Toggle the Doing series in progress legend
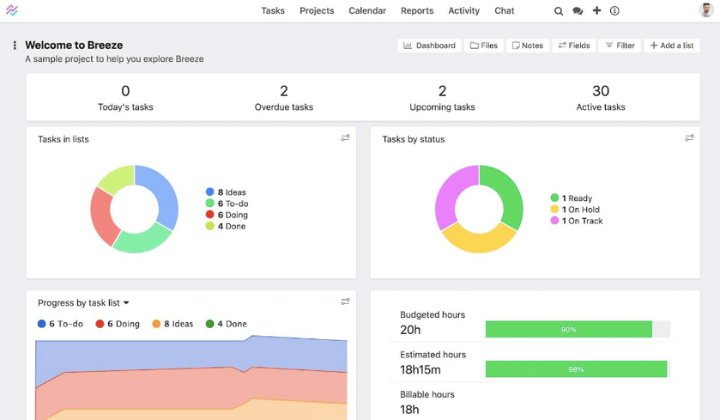This screenshot has width=720, height=420. (x=117, y=324)
